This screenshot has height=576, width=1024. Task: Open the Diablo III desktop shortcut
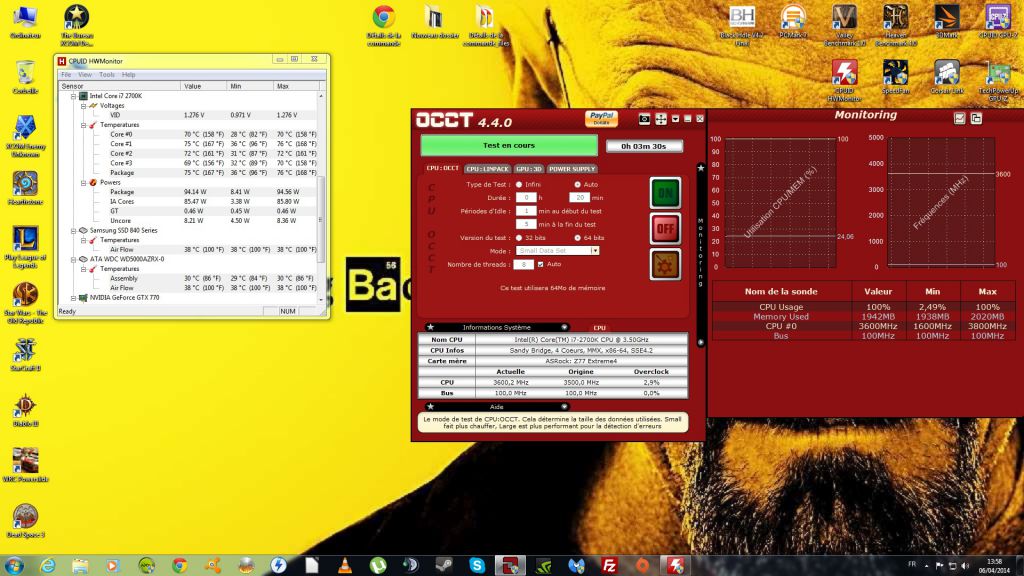click(x=25, y=410)
